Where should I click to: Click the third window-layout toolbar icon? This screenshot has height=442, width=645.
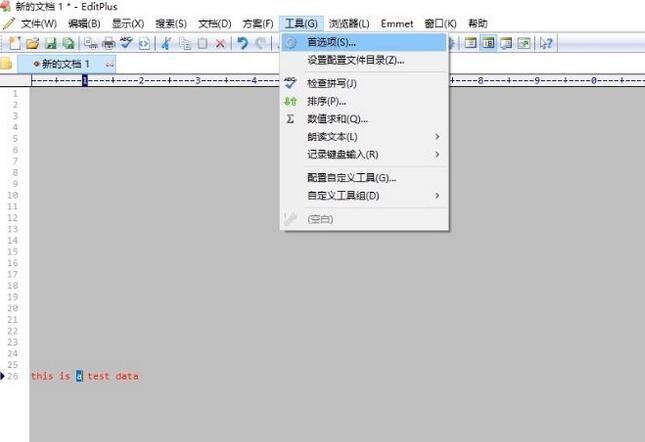coord(506,43)
